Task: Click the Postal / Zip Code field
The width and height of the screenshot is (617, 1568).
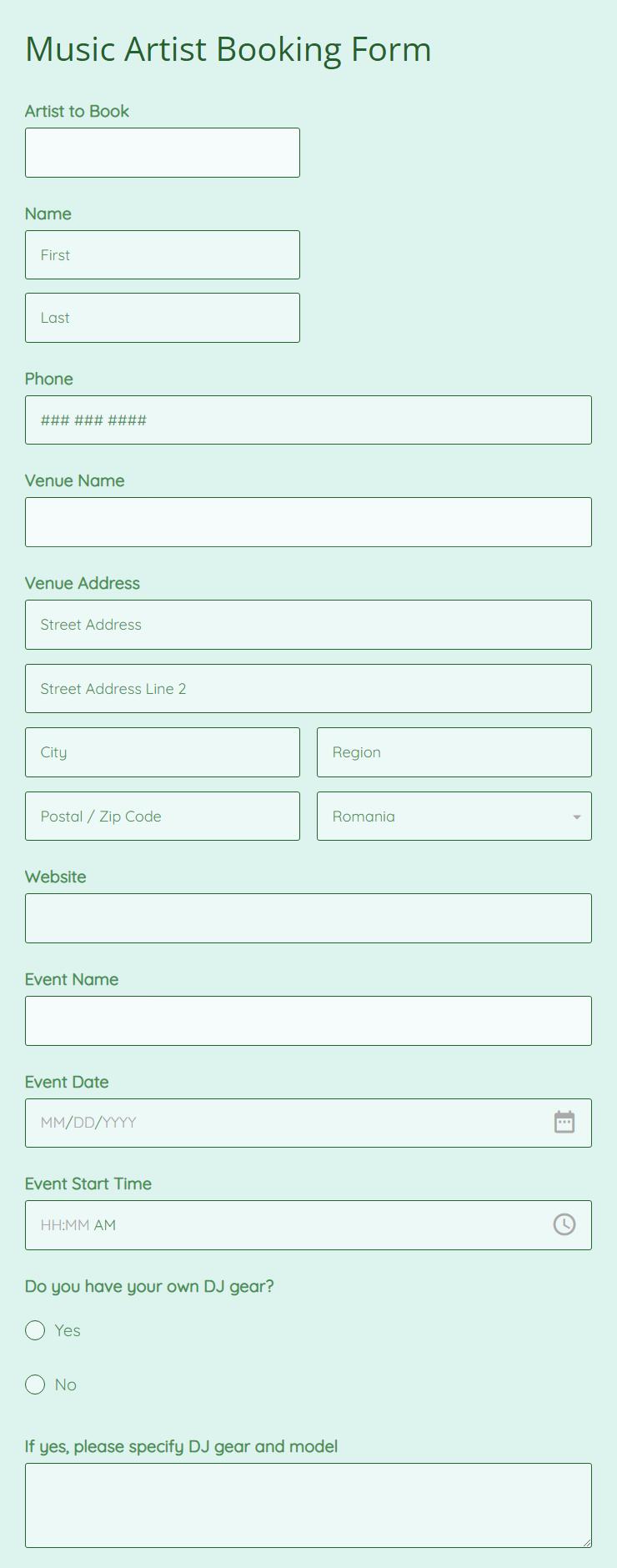Action: coord(163,816)
